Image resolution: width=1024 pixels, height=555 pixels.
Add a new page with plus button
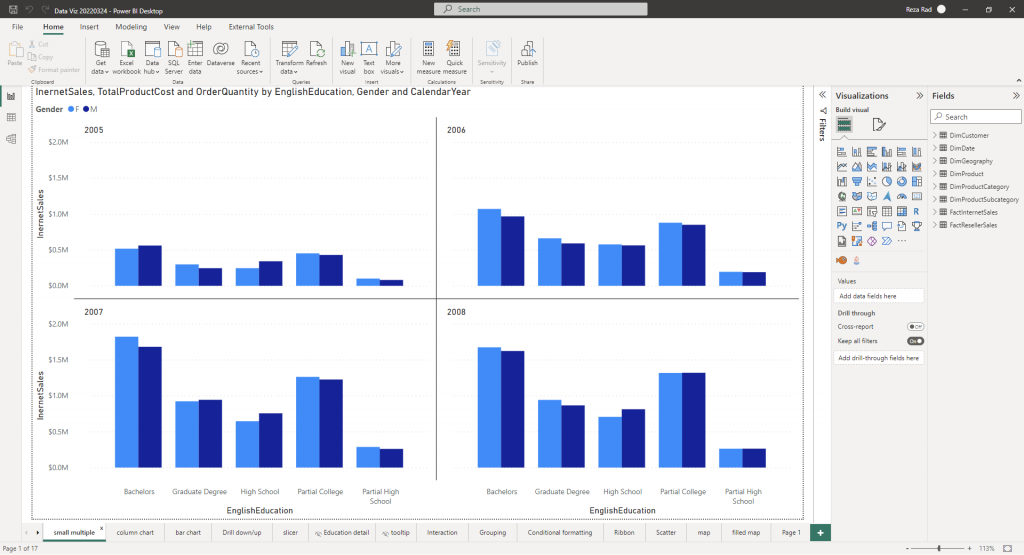pos(820,533)
